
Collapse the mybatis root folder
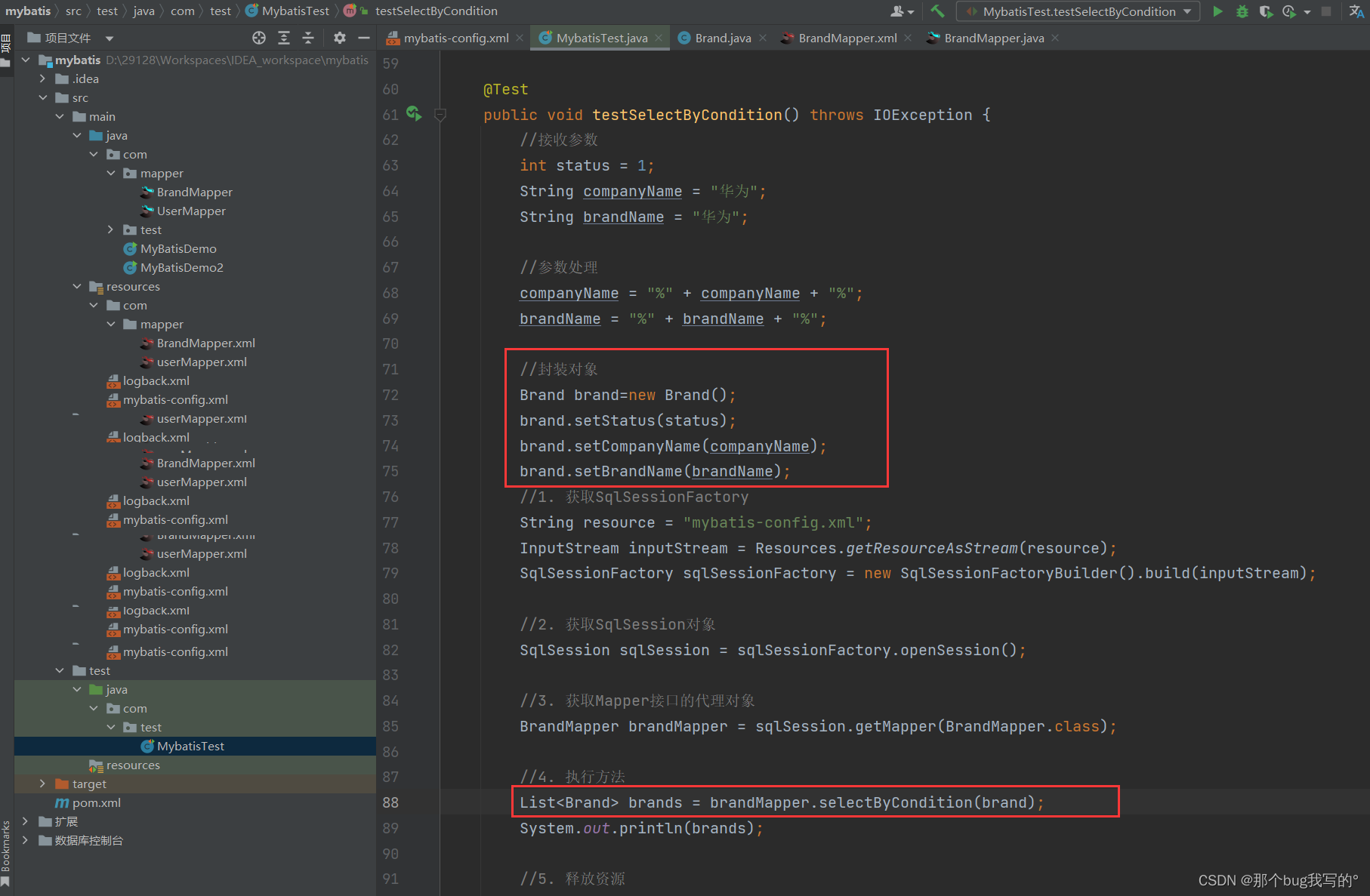click(26, 60)
